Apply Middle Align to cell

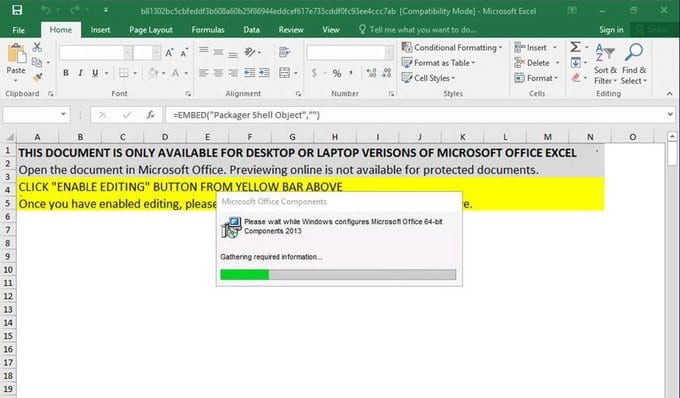[219, 52]
